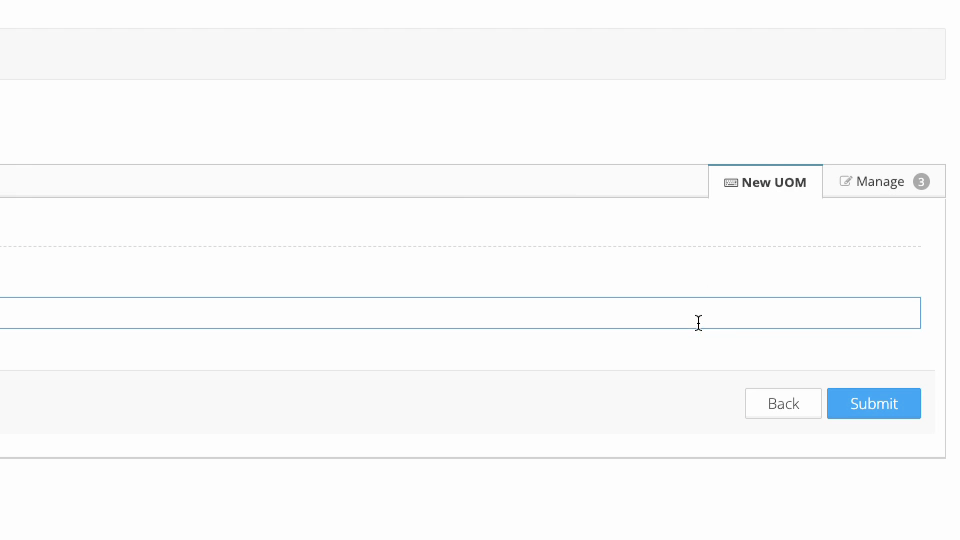
Task: Click the bold New UOM label text
Action: (x=774, y=182)
